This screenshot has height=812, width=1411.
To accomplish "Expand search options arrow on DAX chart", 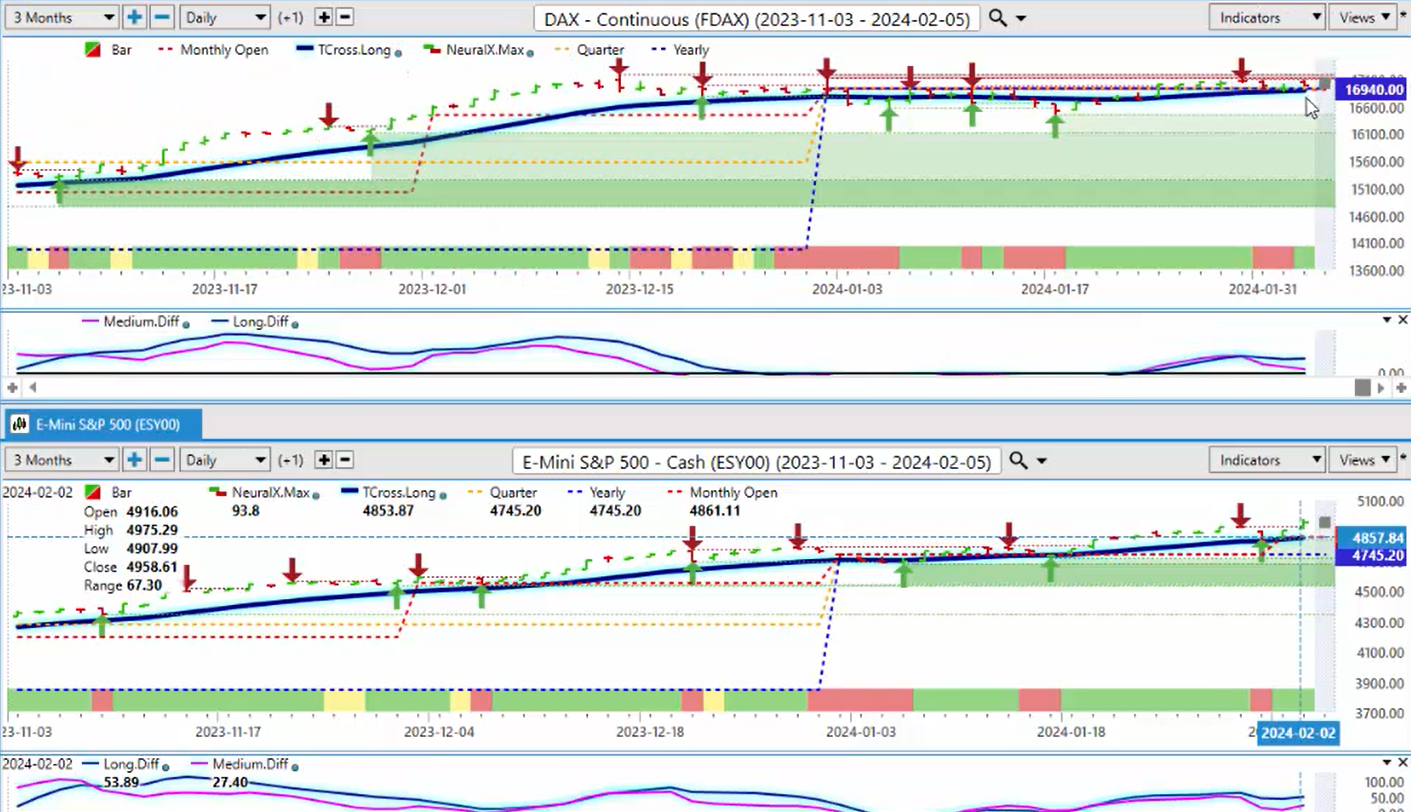I will coord(1021,18).
